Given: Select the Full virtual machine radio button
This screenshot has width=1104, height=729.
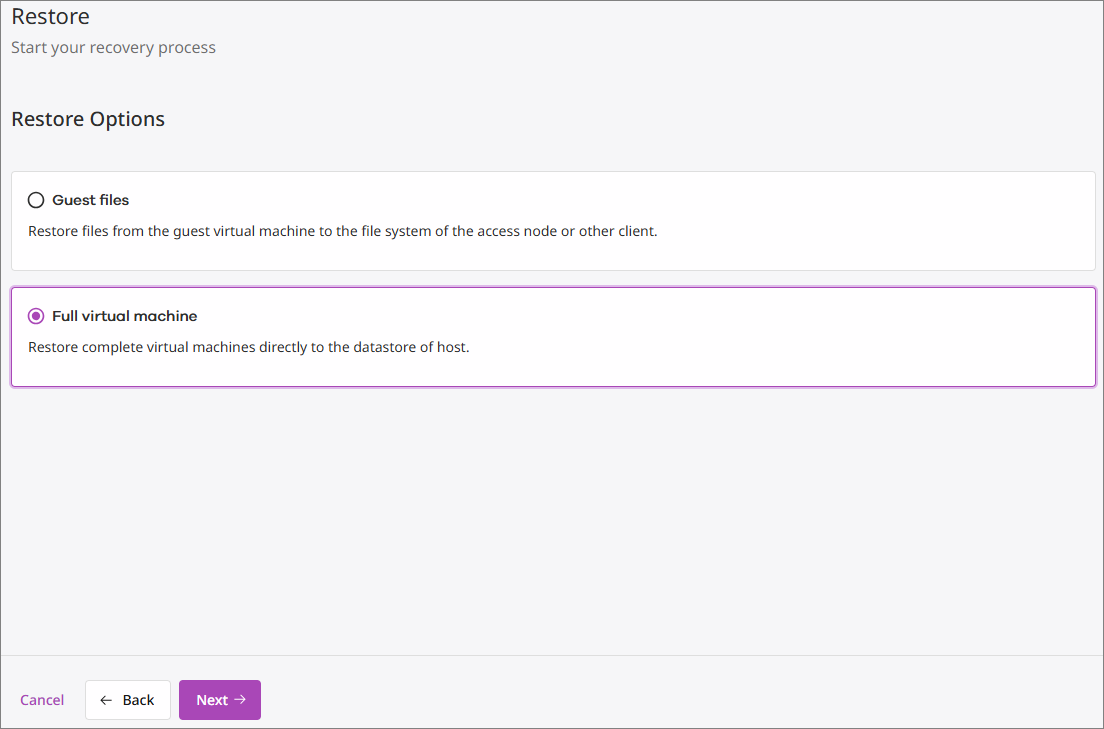Looking at the screenshot, I should 36,316.
